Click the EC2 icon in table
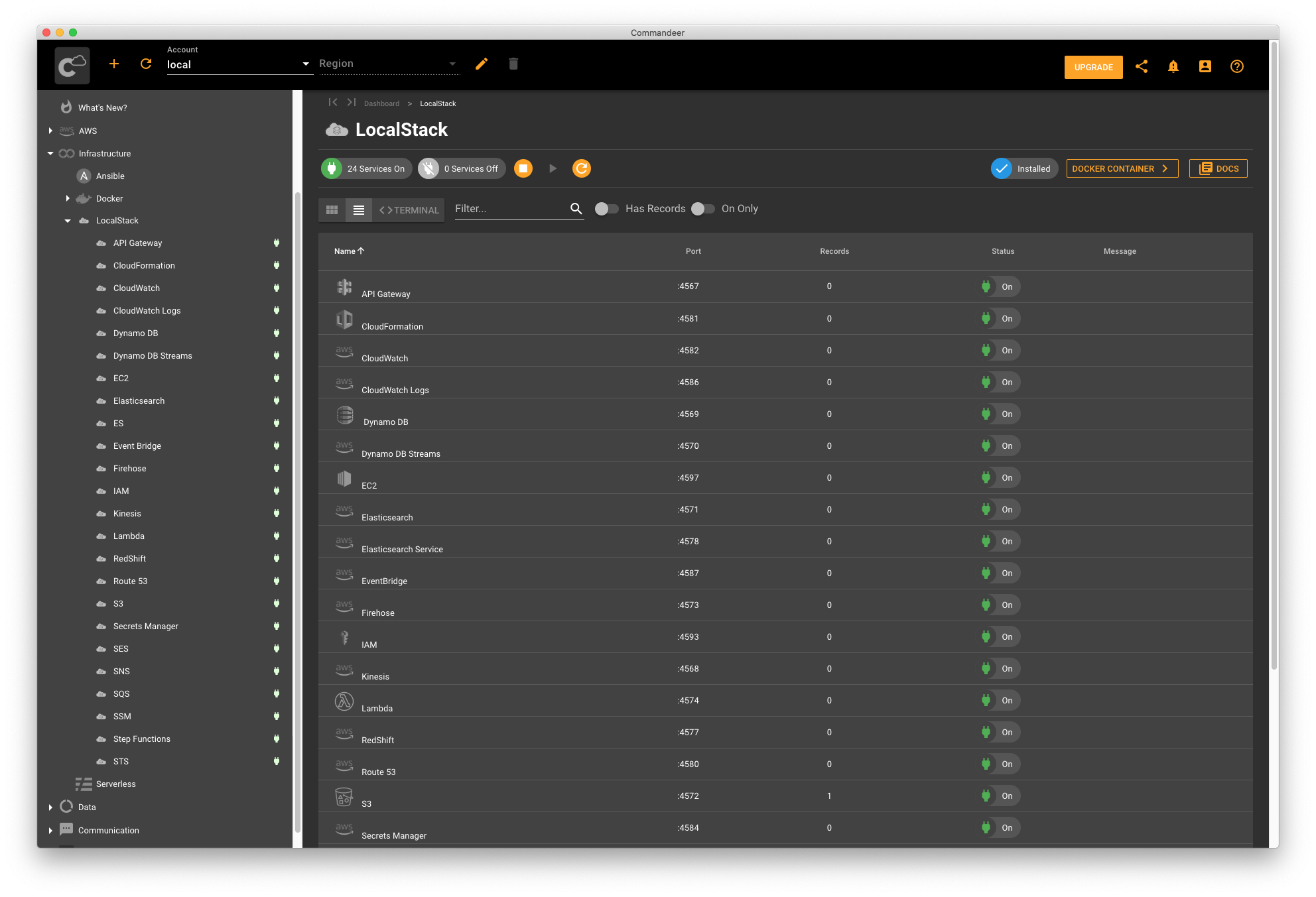Screen dimensions: 1316x897 344,478
